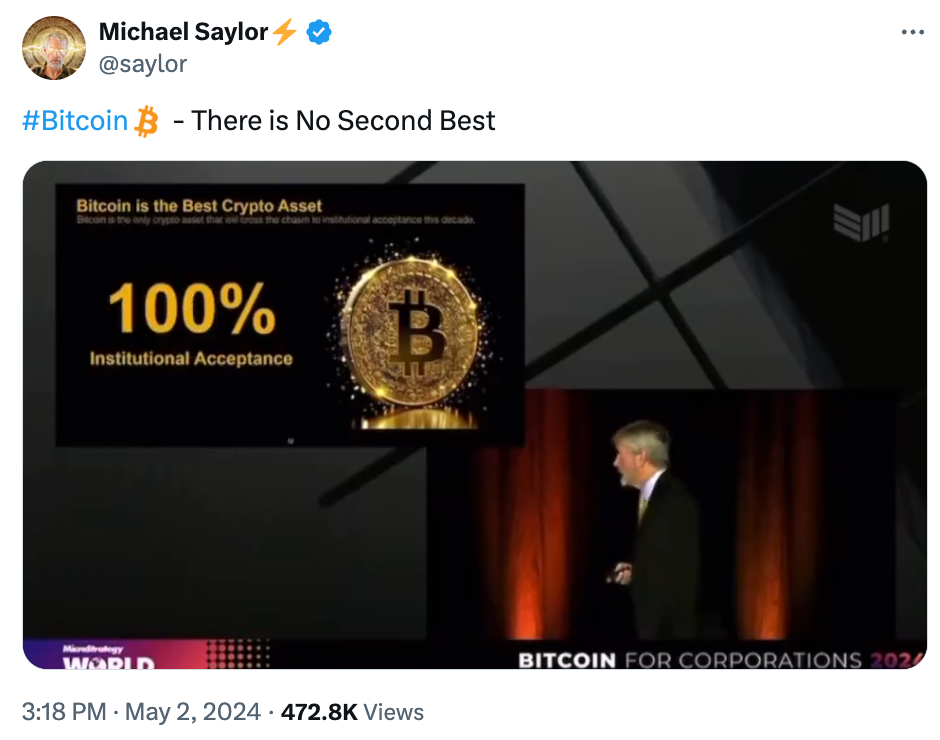This screenshot has width=940, height=740.
Task: Open the @saylor handle link
Action: tap(143, 64)
